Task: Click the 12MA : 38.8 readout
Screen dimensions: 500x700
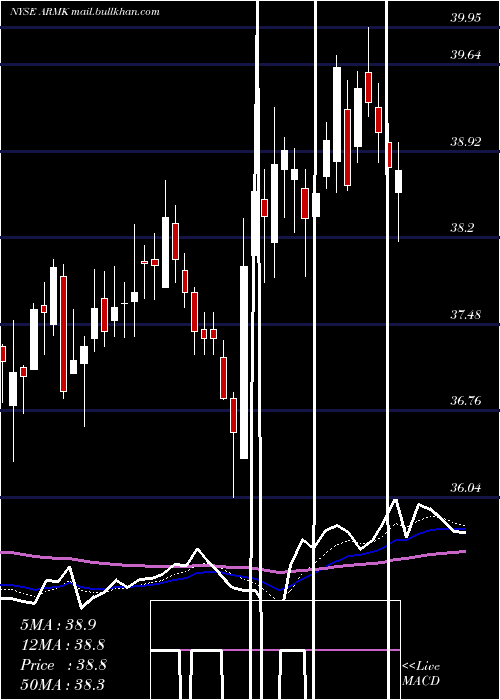Action: click(x=63, y=645)
